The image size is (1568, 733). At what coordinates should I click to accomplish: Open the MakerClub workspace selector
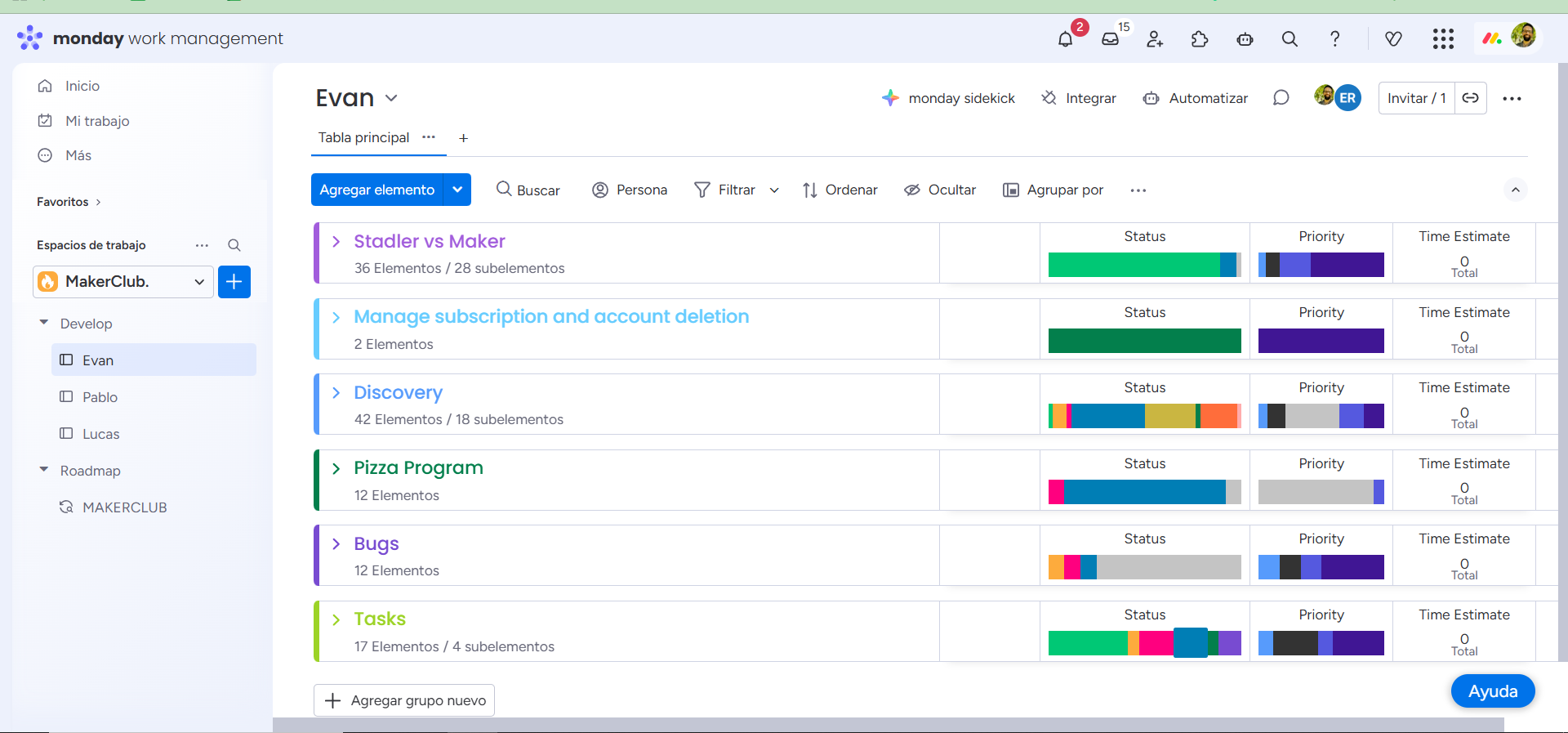(123, 282)
